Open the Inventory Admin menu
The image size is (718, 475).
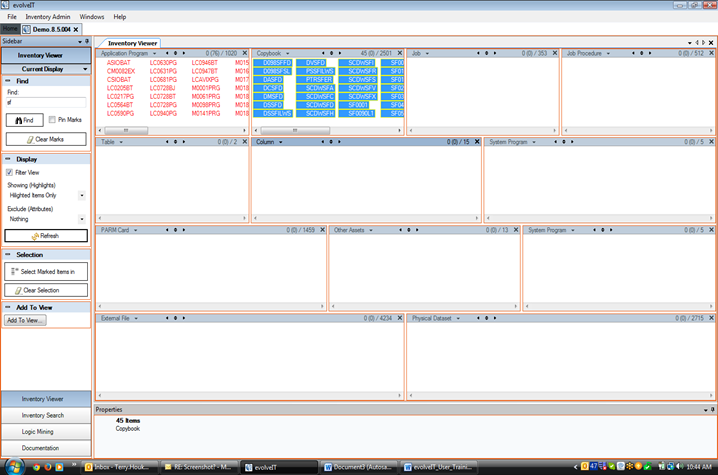48,16
